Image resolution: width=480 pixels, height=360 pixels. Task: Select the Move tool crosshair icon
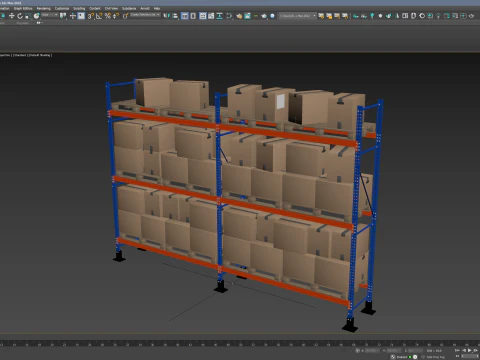point(12,16)
